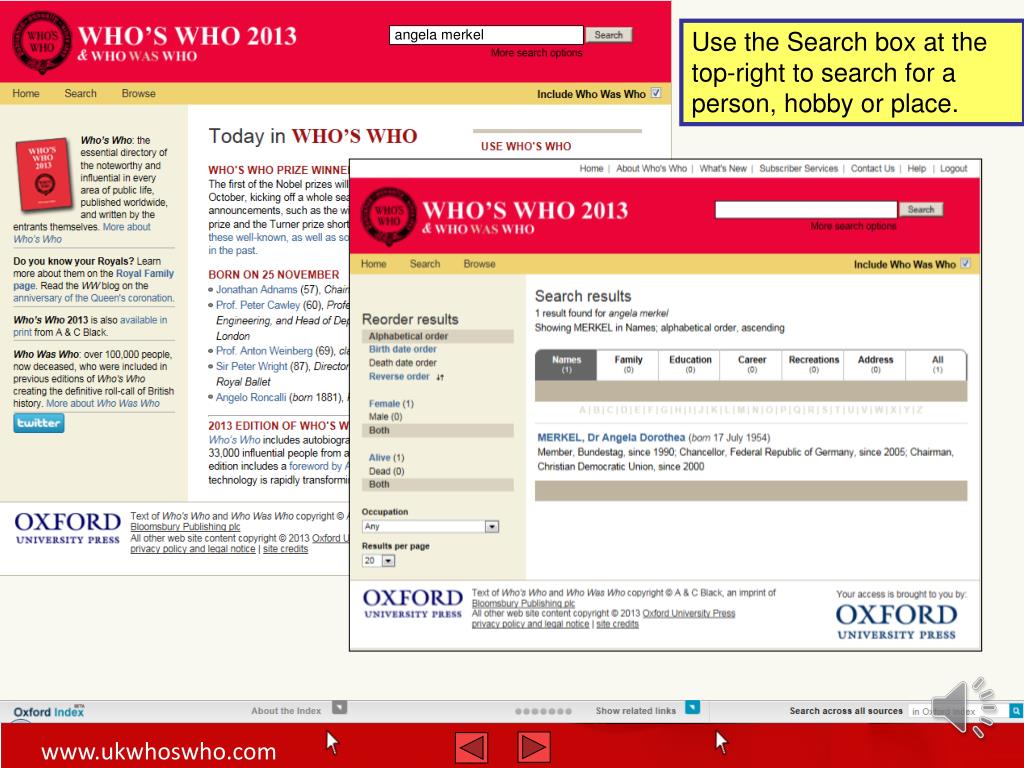Open the Prof. Peter Cawley entry
Image resolution: width=1024 pixels, height=768 pixels.
258,305
